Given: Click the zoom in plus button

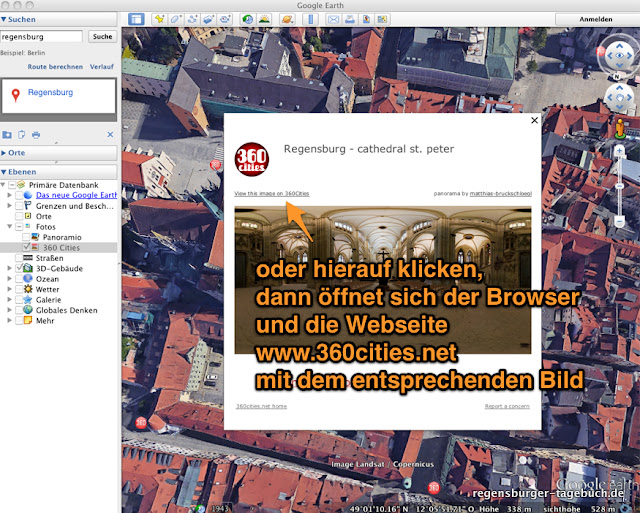Looking at the screenshot, I should pos(619,151).
